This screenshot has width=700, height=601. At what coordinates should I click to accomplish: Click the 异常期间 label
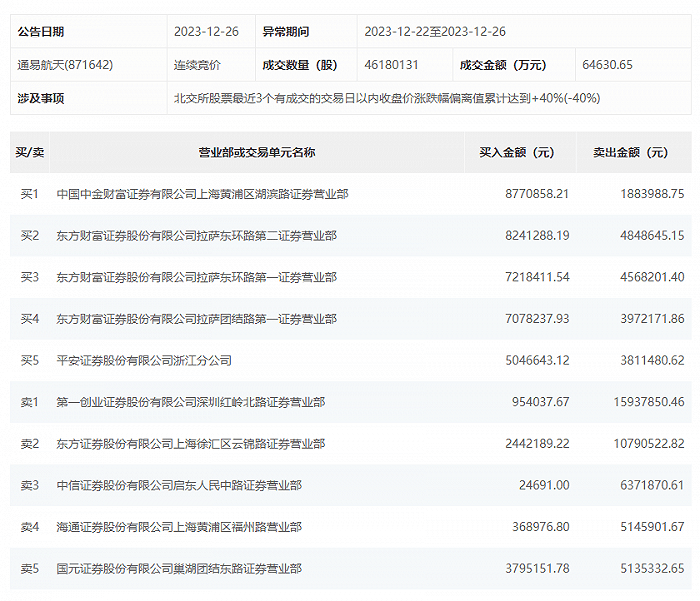coord(286,32)
